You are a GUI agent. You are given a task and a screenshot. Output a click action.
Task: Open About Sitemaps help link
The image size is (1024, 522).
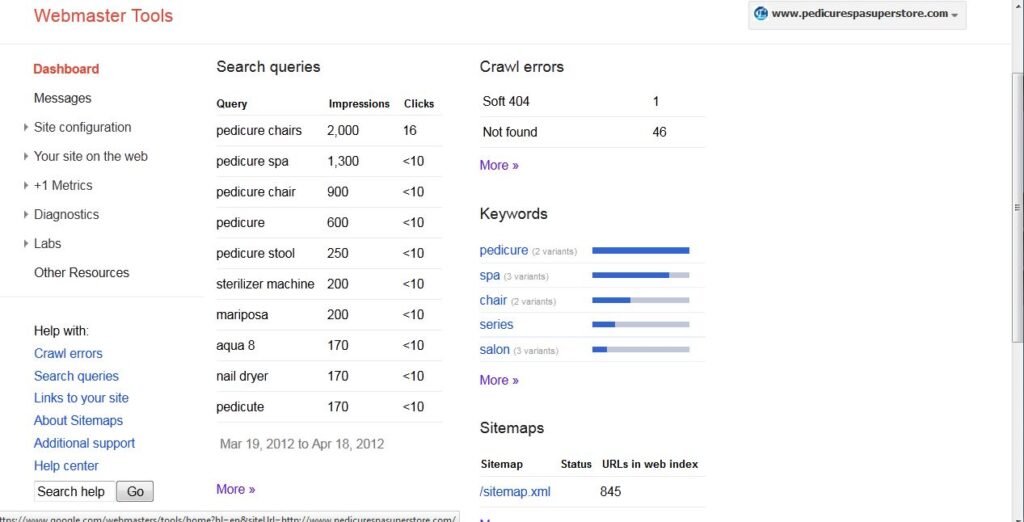[78, 421]
